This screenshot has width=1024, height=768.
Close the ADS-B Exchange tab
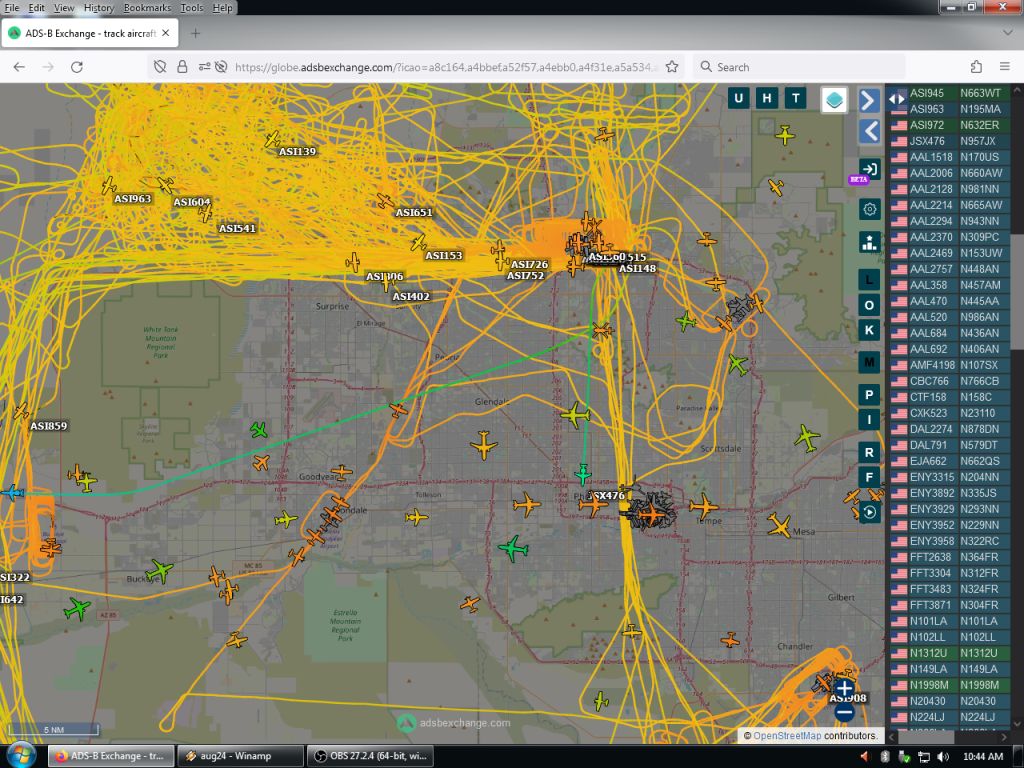pos(166,33)
